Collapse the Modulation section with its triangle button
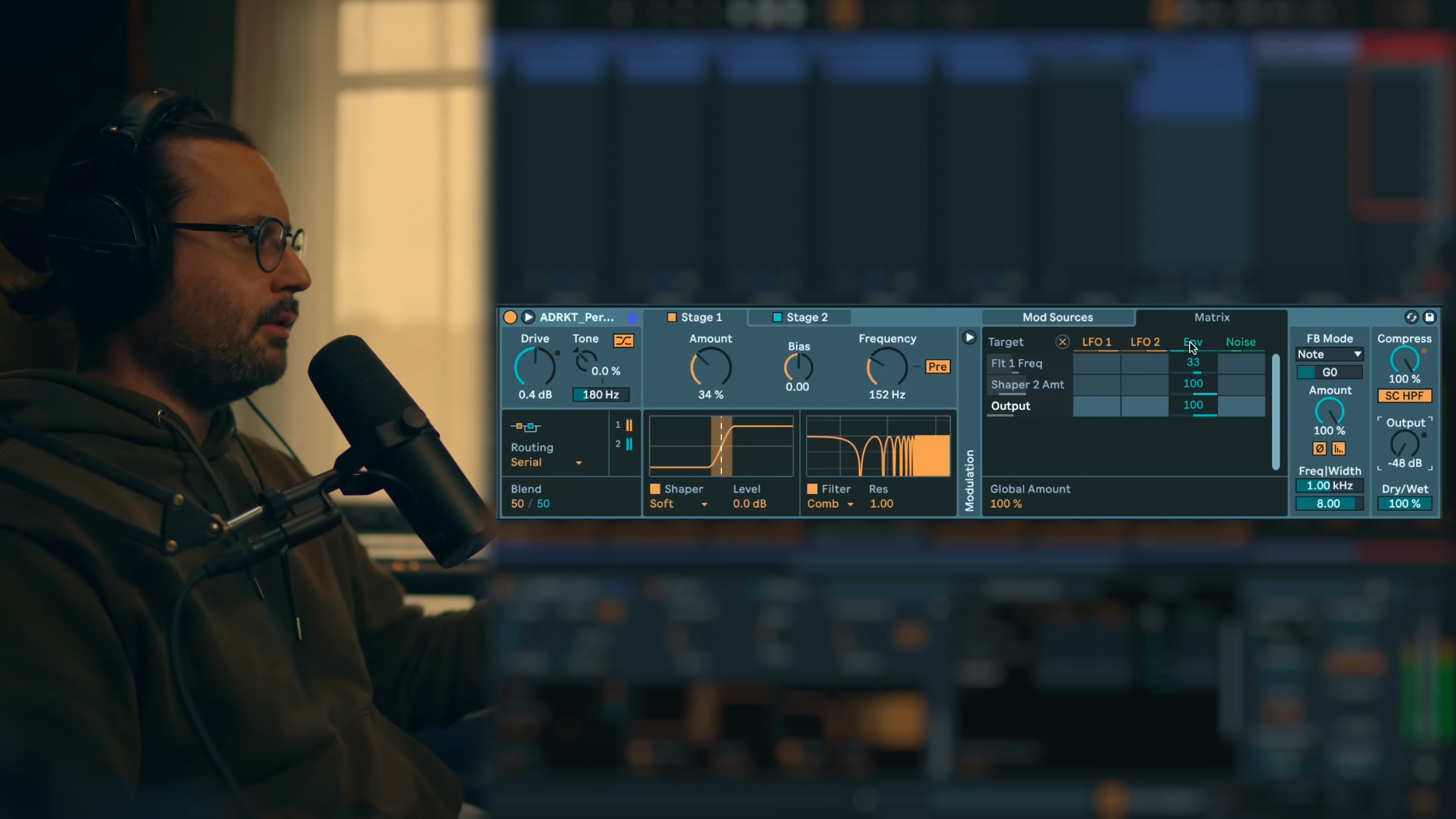The height and width of the screenshot is (819, 1456). [x=969, y=338]
